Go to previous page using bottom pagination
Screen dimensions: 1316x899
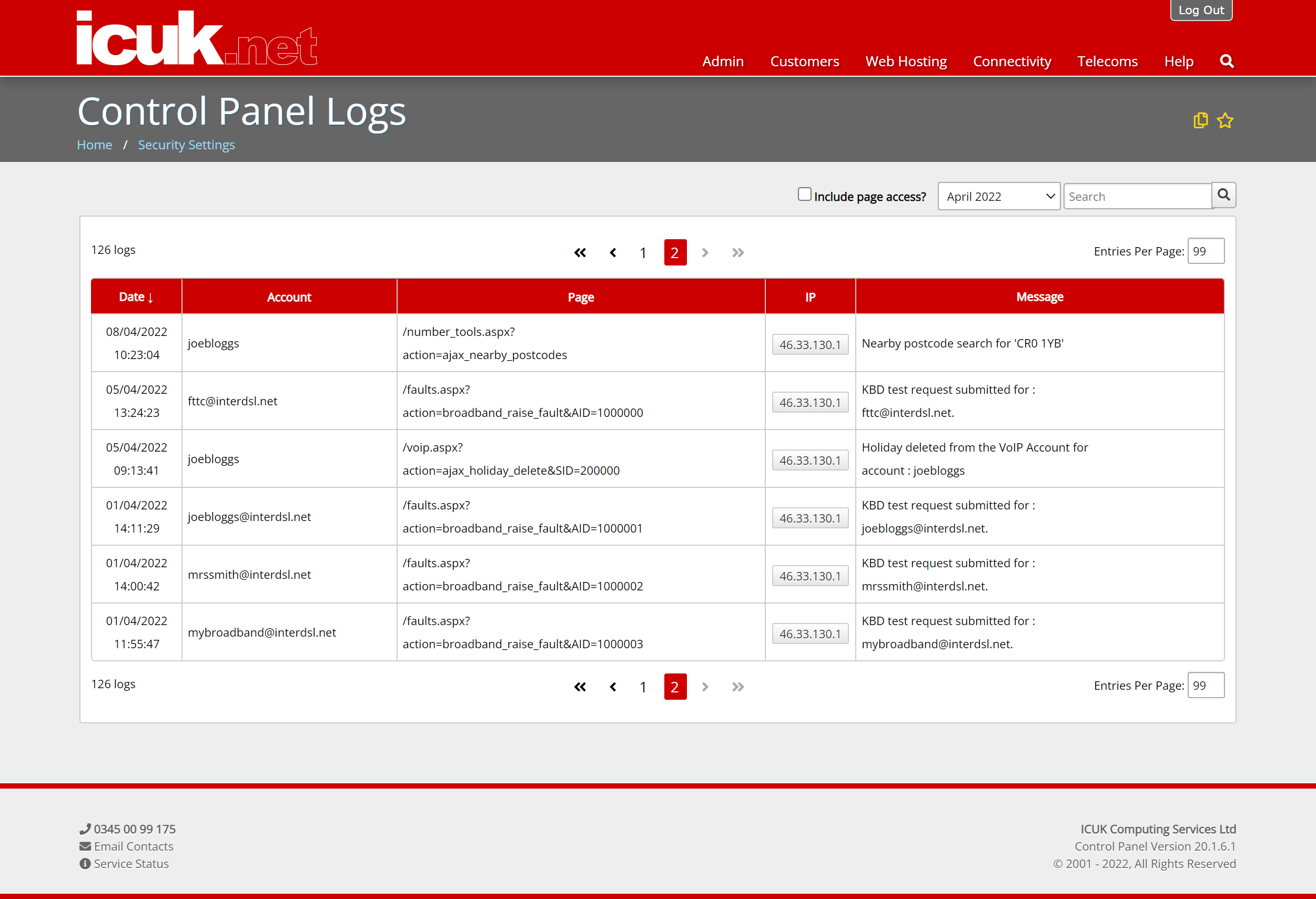(613, 687)
